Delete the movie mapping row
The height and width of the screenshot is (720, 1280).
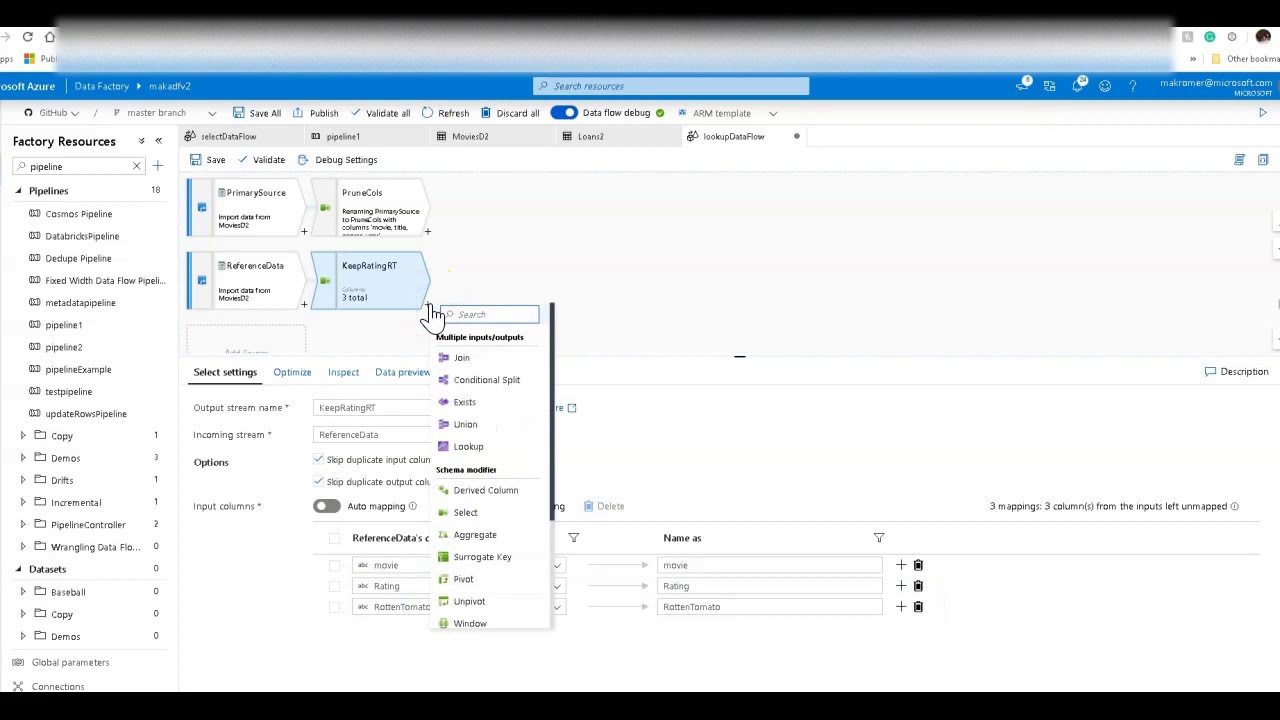tap(918, 565)
